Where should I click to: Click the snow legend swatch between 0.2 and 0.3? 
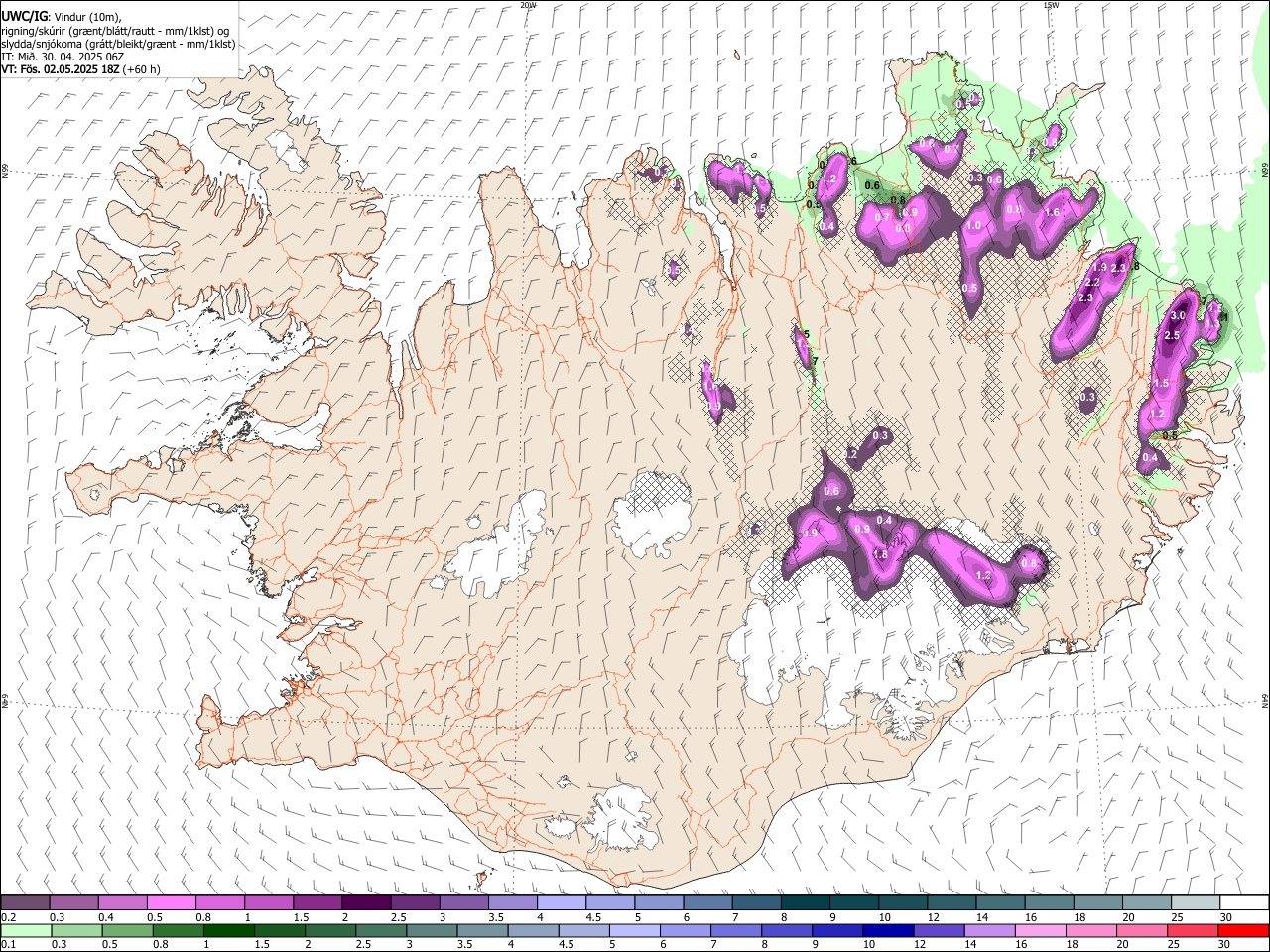tap(25, 902)
